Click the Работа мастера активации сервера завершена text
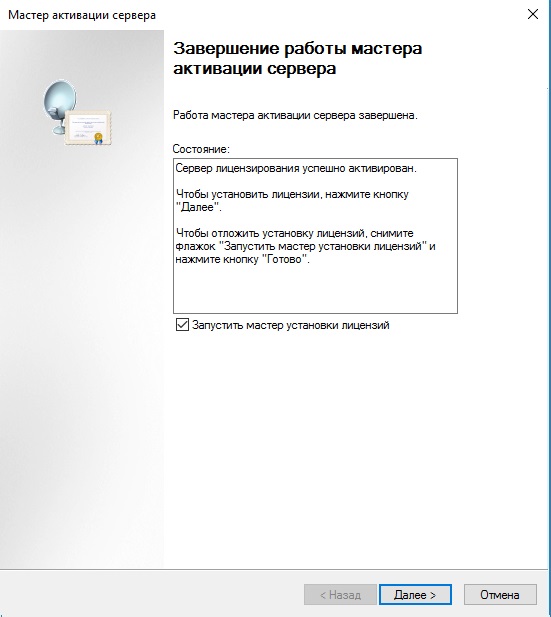 pos(295,115)
